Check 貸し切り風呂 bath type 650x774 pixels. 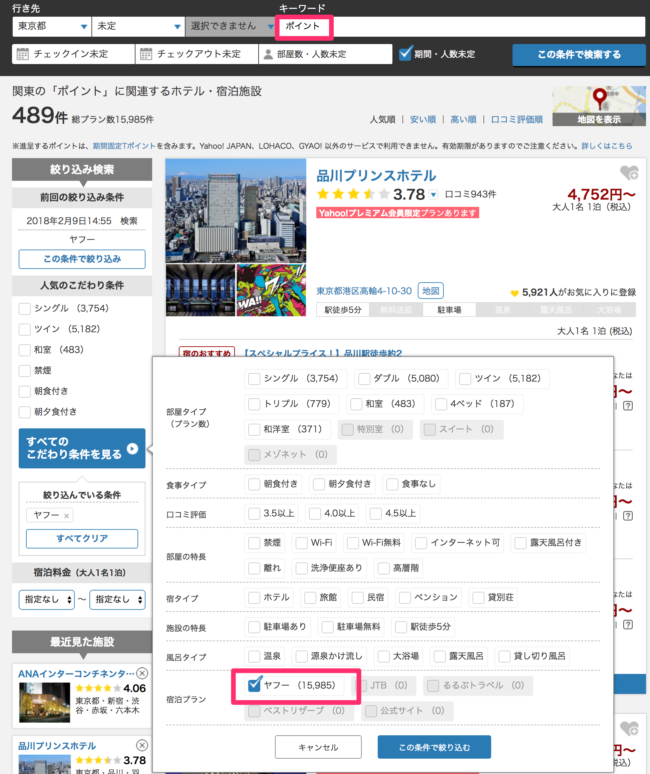coord(504,657)
